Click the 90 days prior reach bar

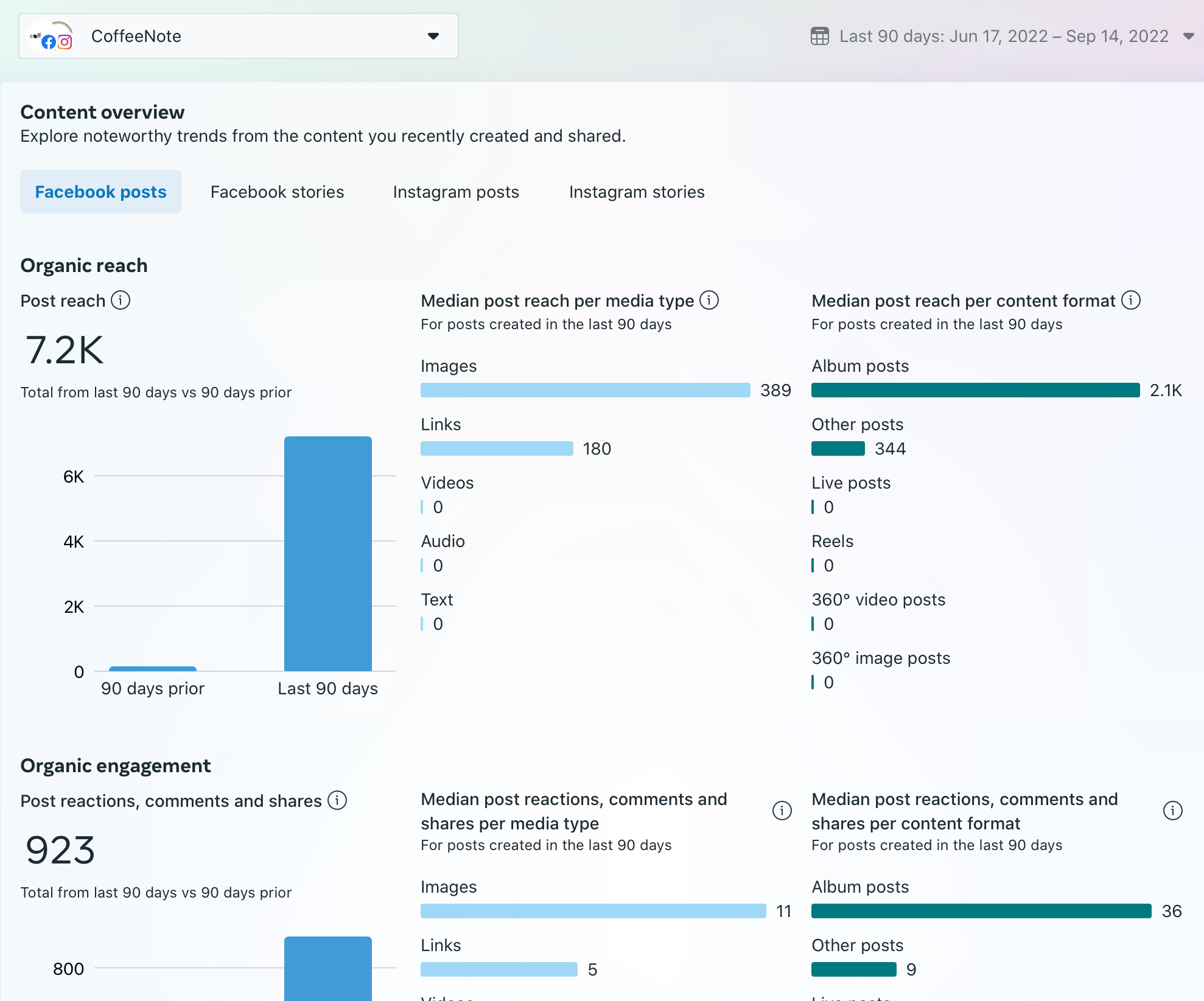coord(153,669)
